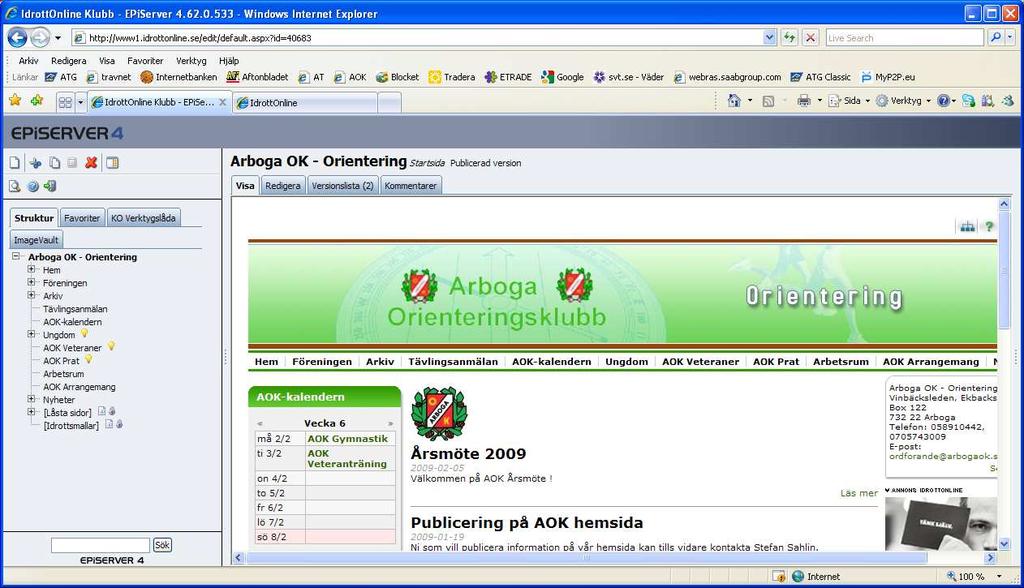1024x588 pixels.
Task: Click the green log out door icon
Action: tap(50, 186)
